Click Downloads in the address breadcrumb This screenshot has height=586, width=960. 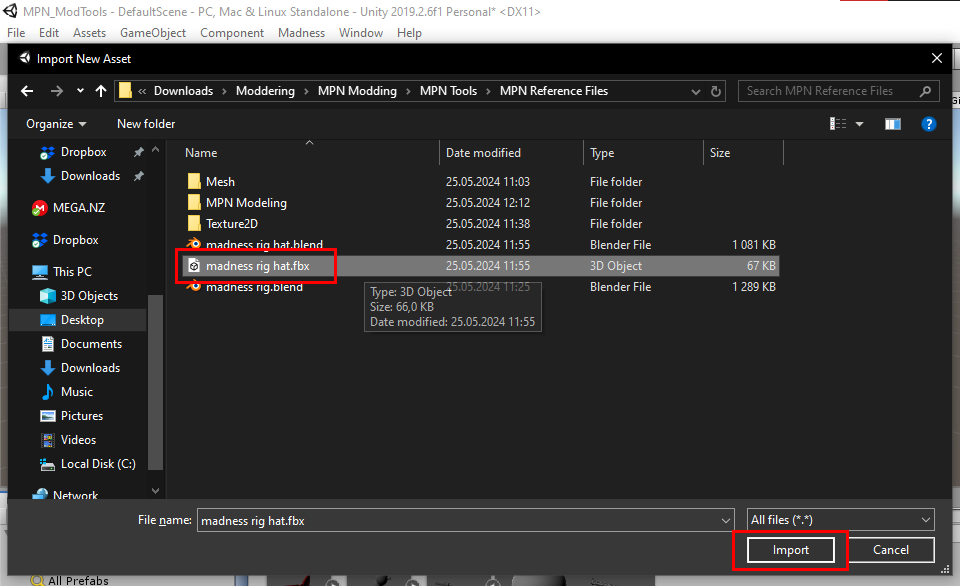(183, 91)
